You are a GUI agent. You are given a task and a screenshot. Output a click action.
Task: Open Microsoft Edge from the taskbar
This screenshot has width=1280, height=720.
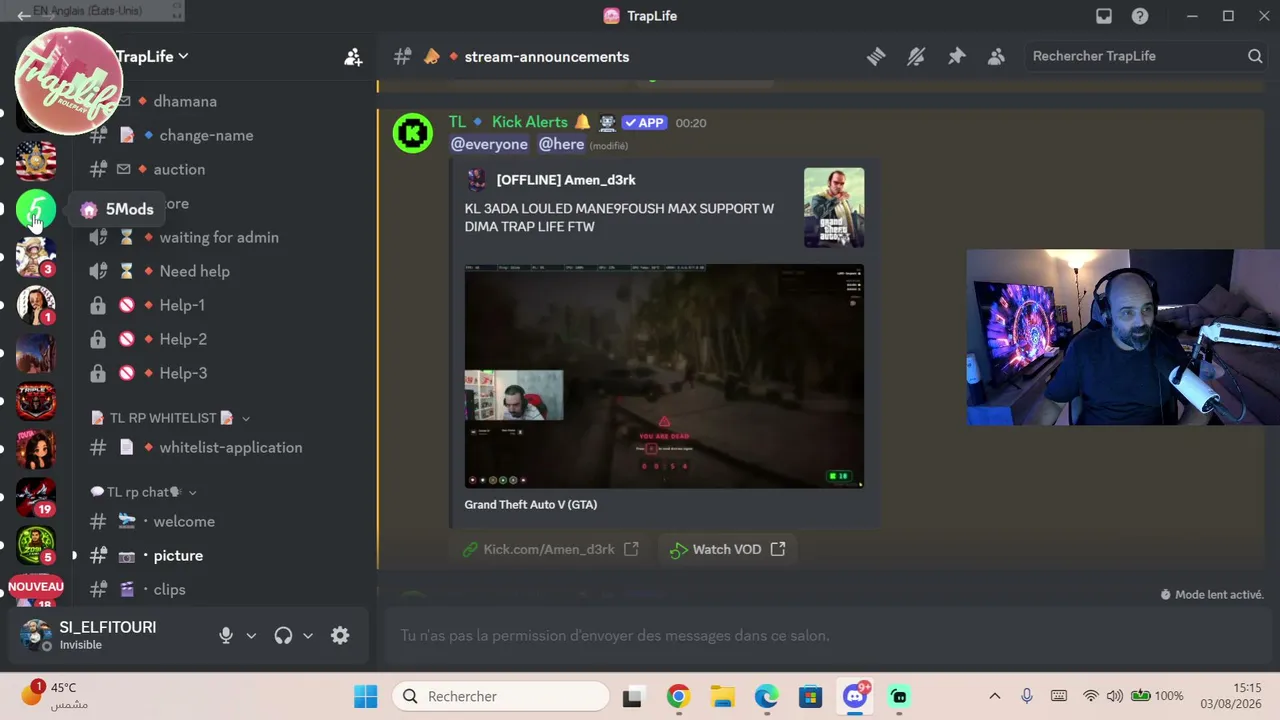[x=766, y=696]
